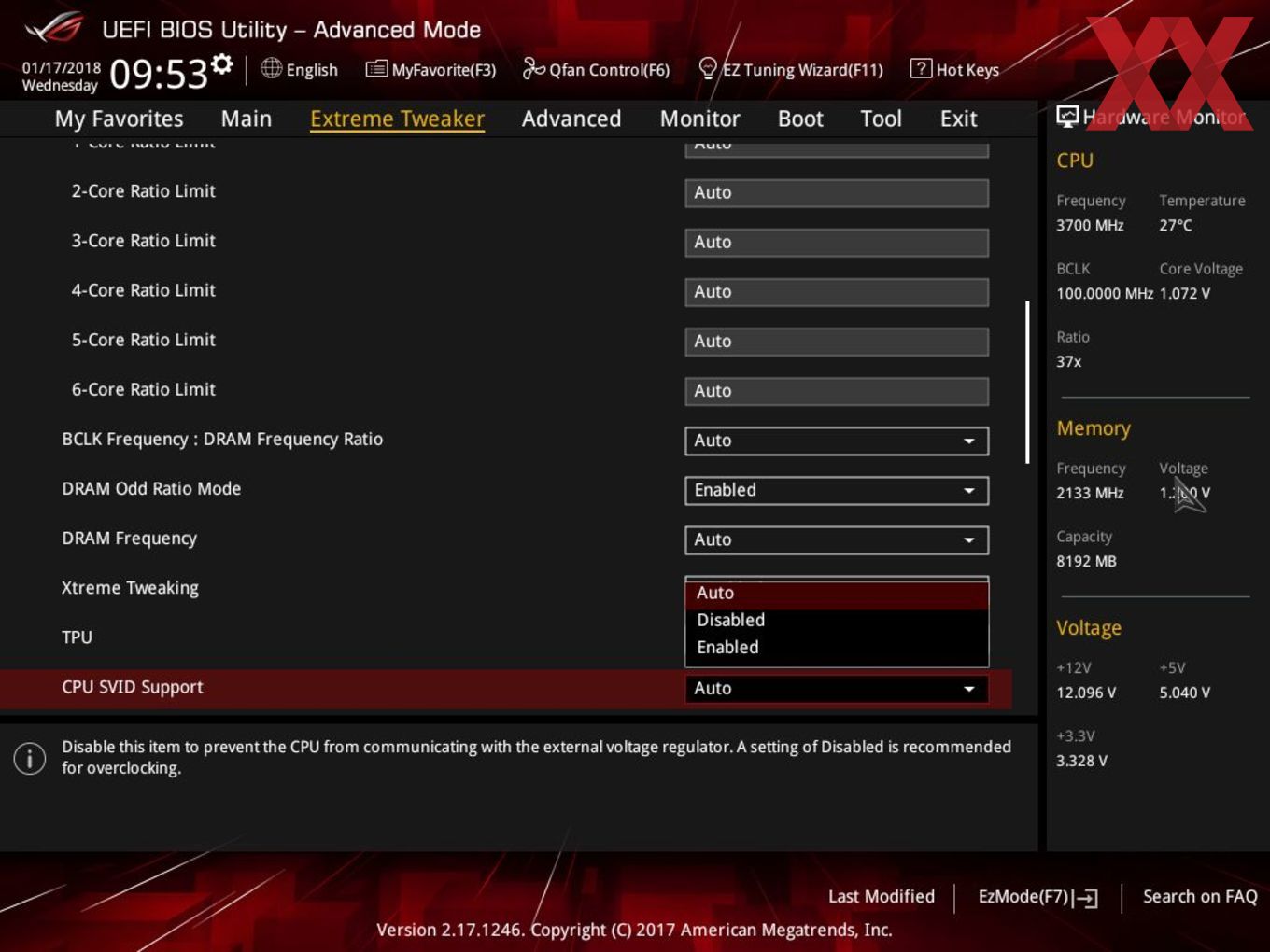Open the Tool tab
The height and width of the screenshot is (952, 1270).
point(881,119)
